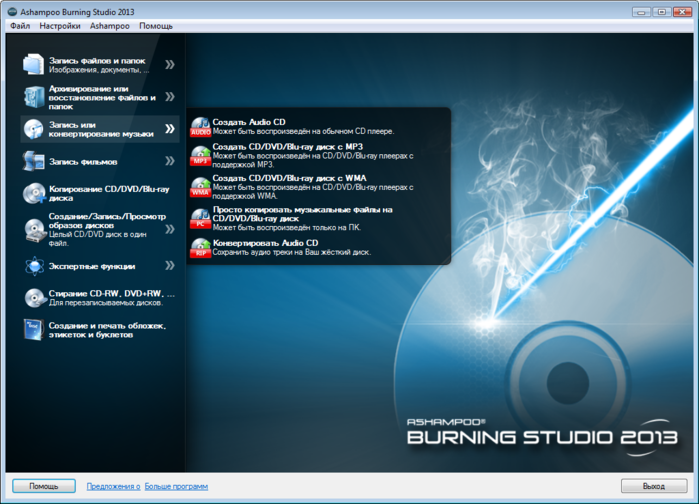Expand arrow next to Экспертные функции
The height and width of the screenshot is (504, 699).
170,266
